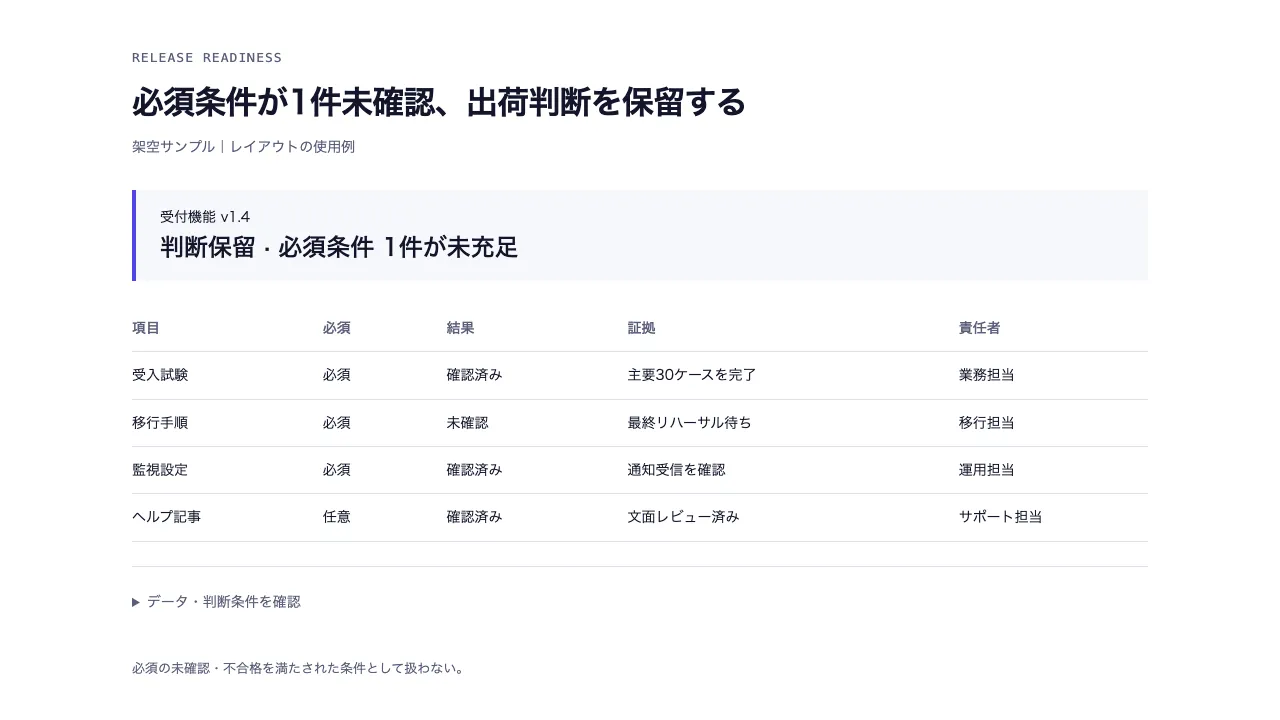Click the 移行担当 owner cell
Screen dimensions: 1280x720
pyautogui.click(x=987, y=423)
